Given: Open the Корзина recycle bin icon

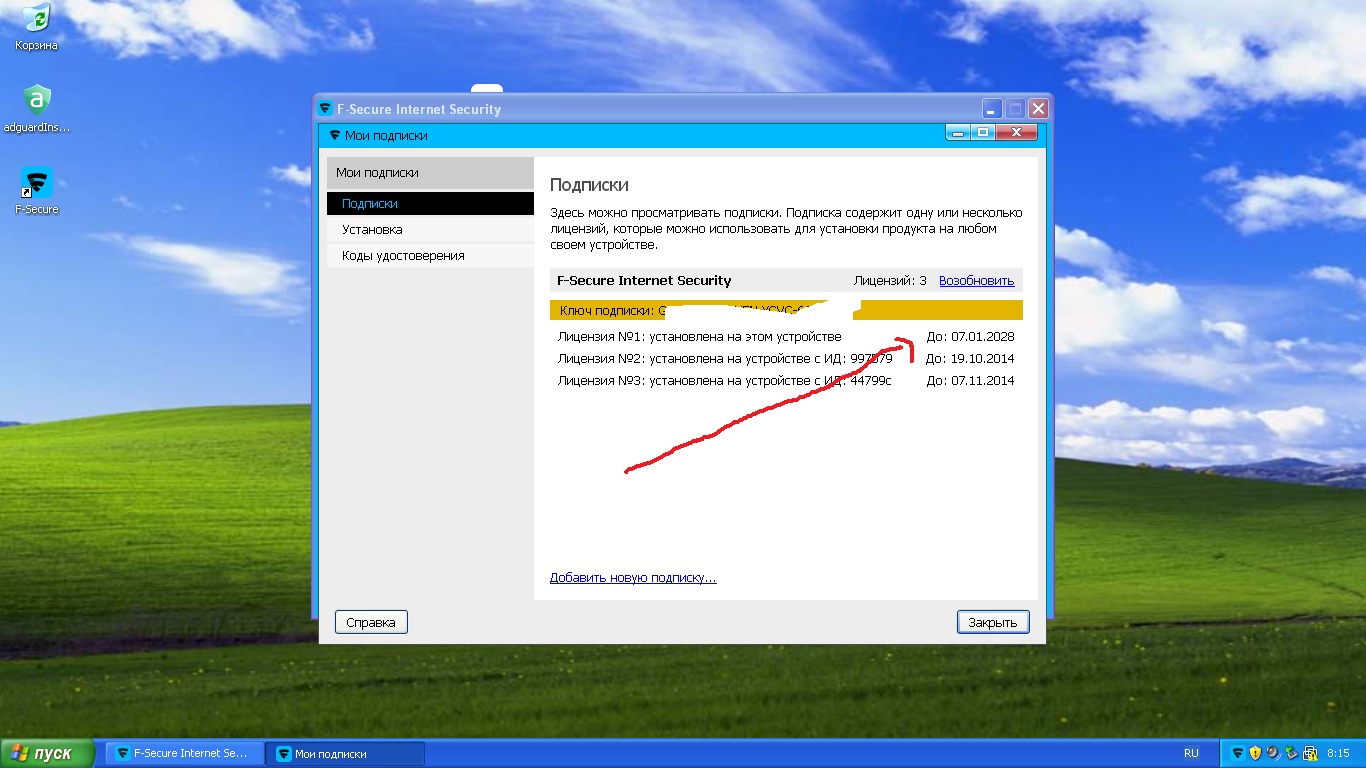Looking at the screenshot, I should point(36,26).
